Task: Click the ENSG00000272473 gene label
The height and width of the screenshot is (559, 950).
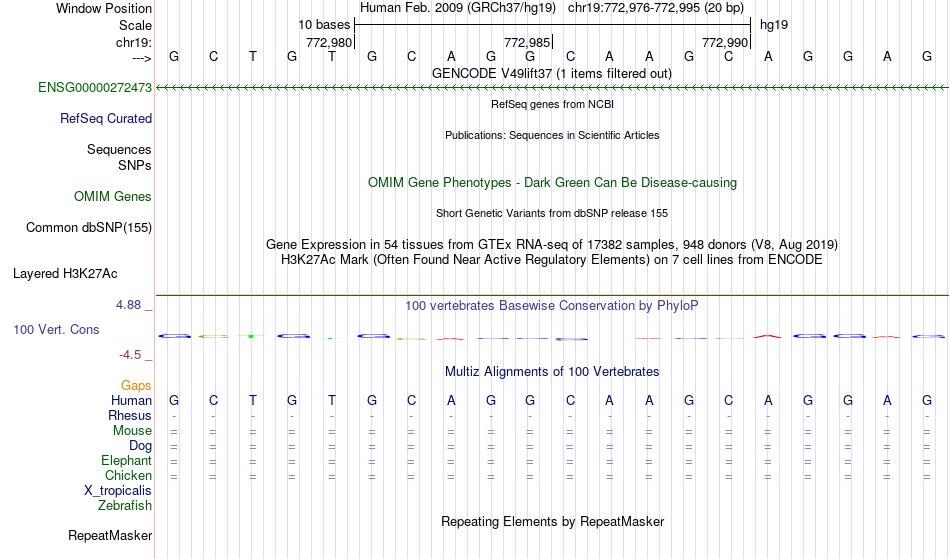Action: (x=95, y=87)
